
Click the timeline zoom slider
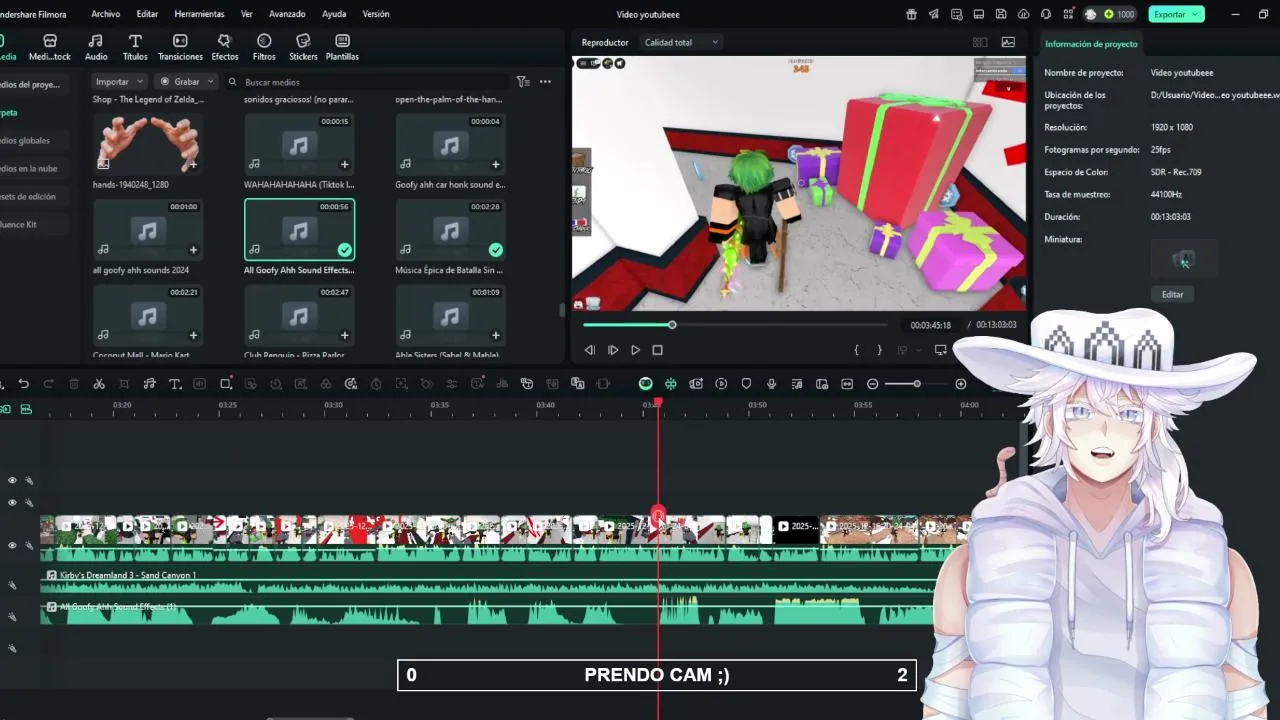916,384
